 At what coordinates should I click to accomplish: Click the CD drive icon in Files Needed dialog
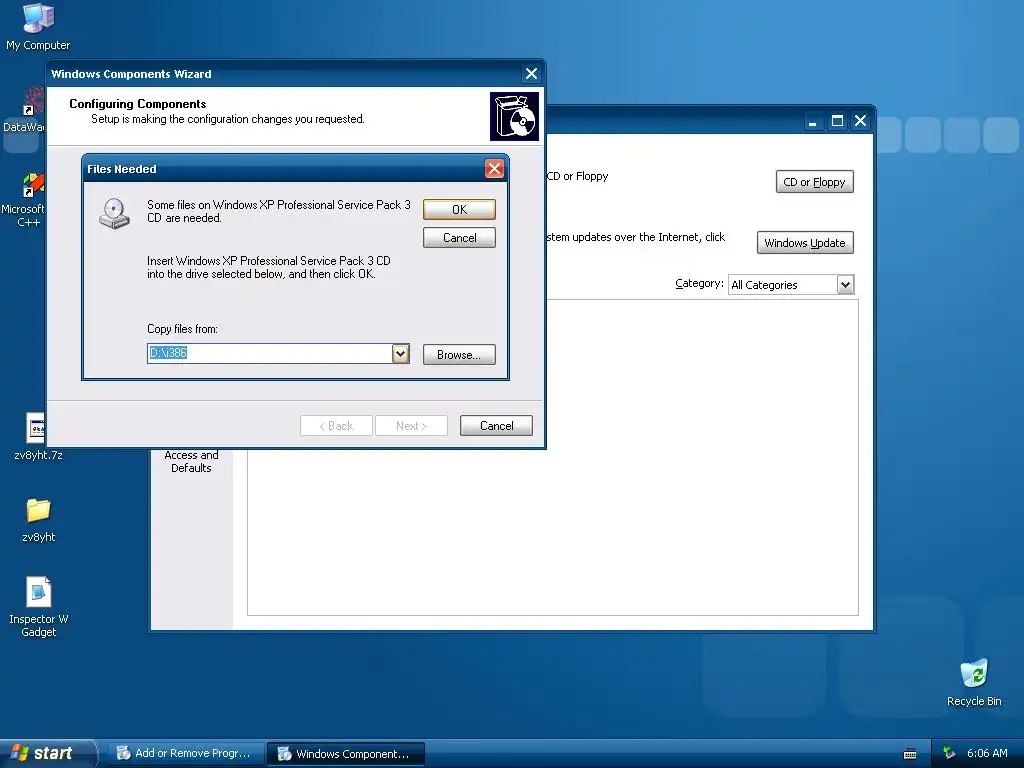click(x=114, y=214)
